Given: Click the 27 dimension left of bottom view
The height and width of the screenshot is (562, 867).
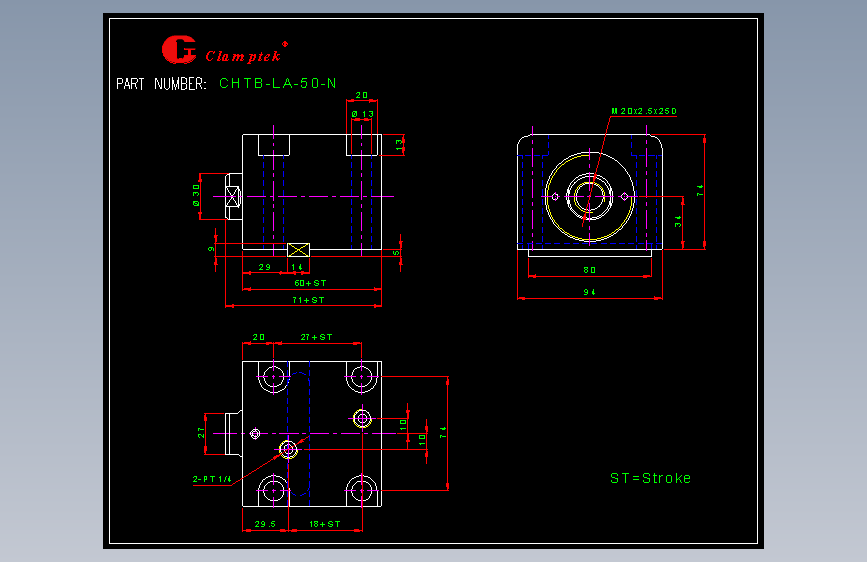Looking at the screenshot, I should [x=201, y=433].
